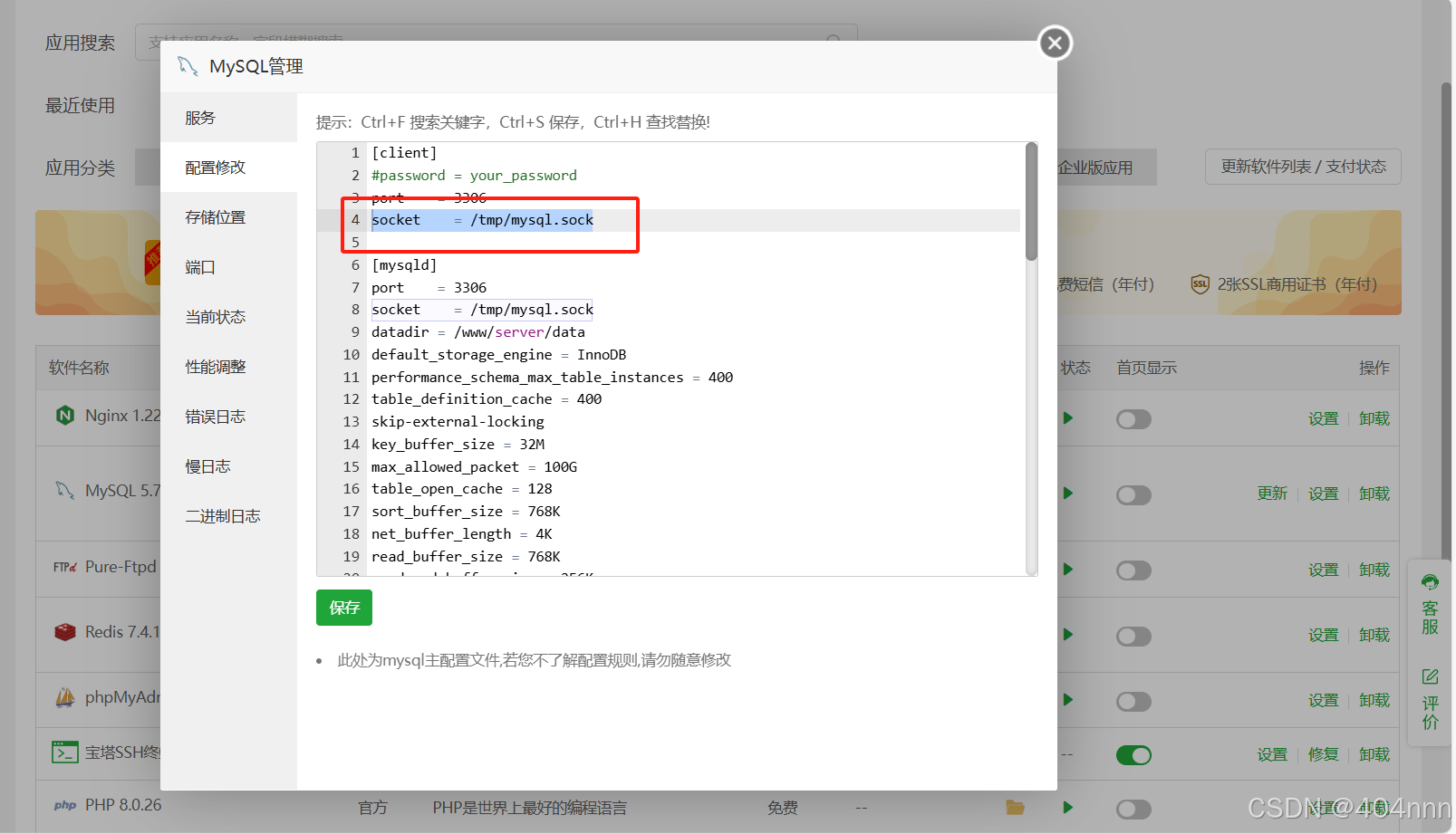Click the green 保存 button

coord(344,608)
